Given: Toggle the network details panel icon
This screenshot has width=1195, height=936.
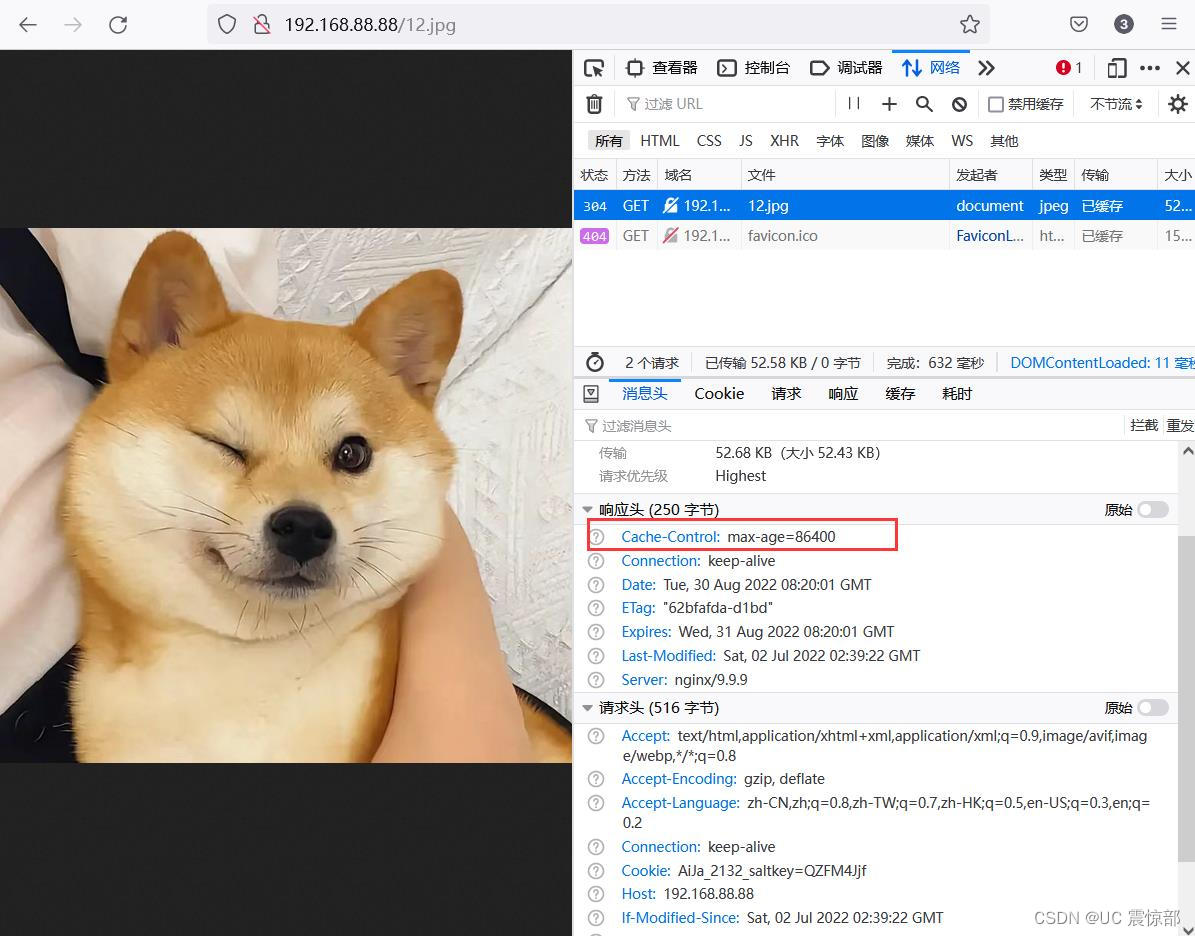Looking at the screenshot, I should click(591, 393).
